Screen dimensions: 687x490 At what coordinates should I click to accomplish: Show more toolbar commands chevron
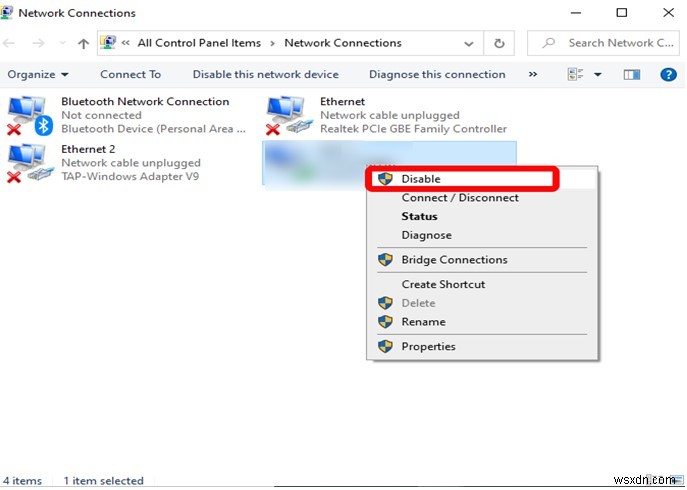point(533,75)
